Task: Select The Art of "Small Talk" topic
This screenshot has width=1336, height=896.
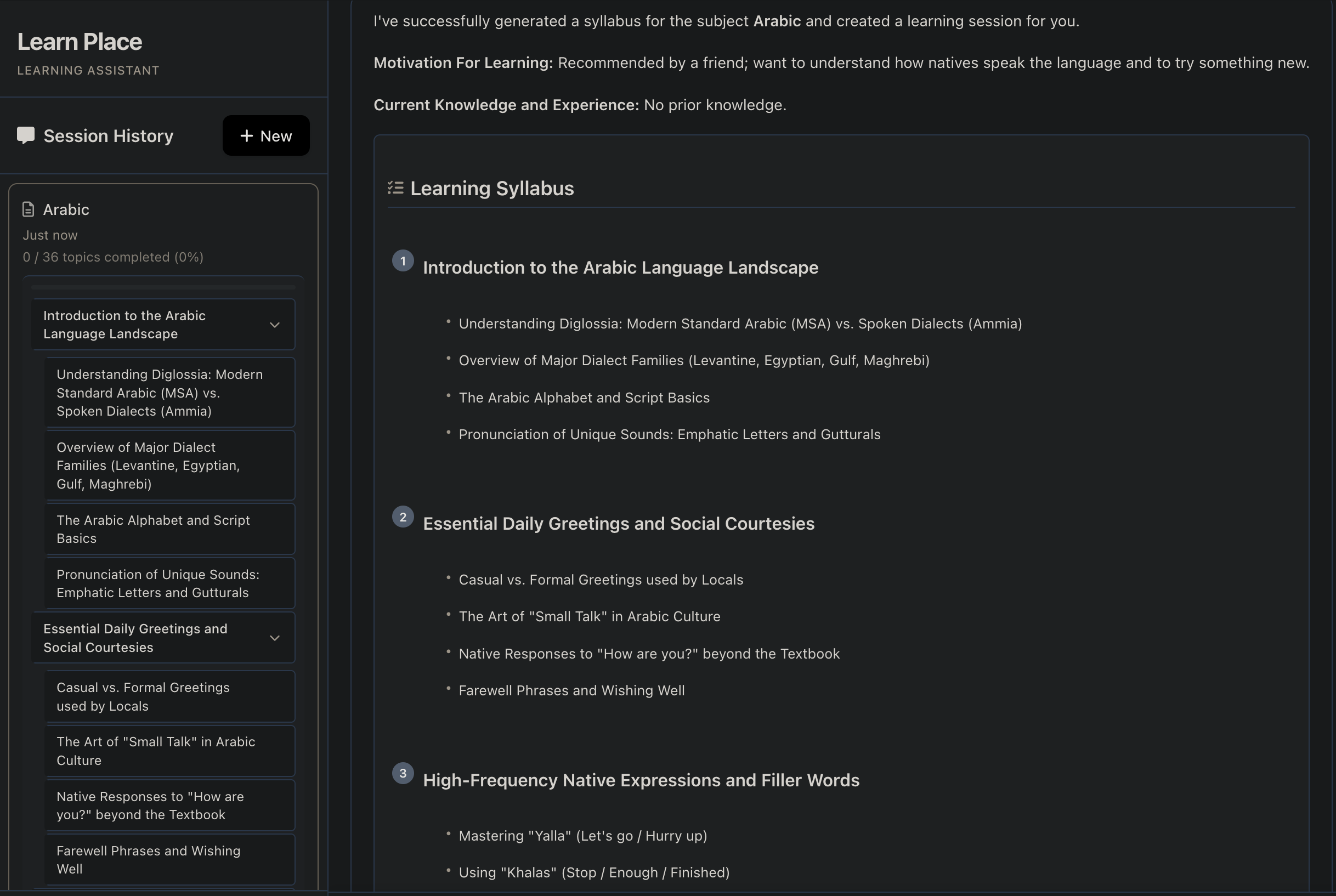Action: [169, 751]
